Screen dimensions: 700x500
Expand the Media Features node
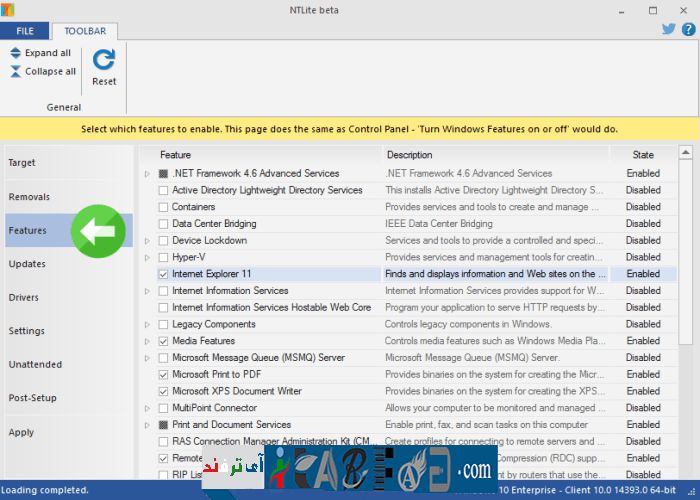coord(147,341)
